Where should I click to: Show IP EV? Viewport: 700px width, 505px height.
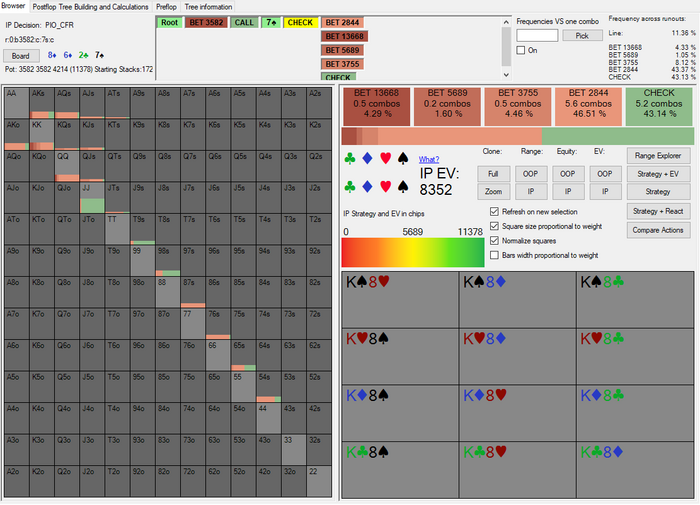(605, 192)
